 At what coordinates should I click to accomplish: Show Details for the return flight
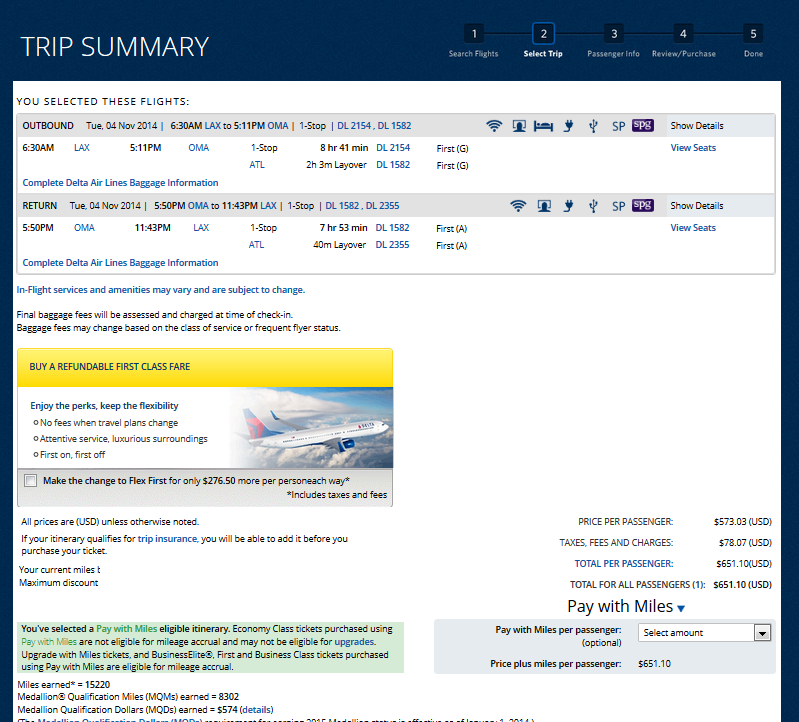click(x=696, y=206)
